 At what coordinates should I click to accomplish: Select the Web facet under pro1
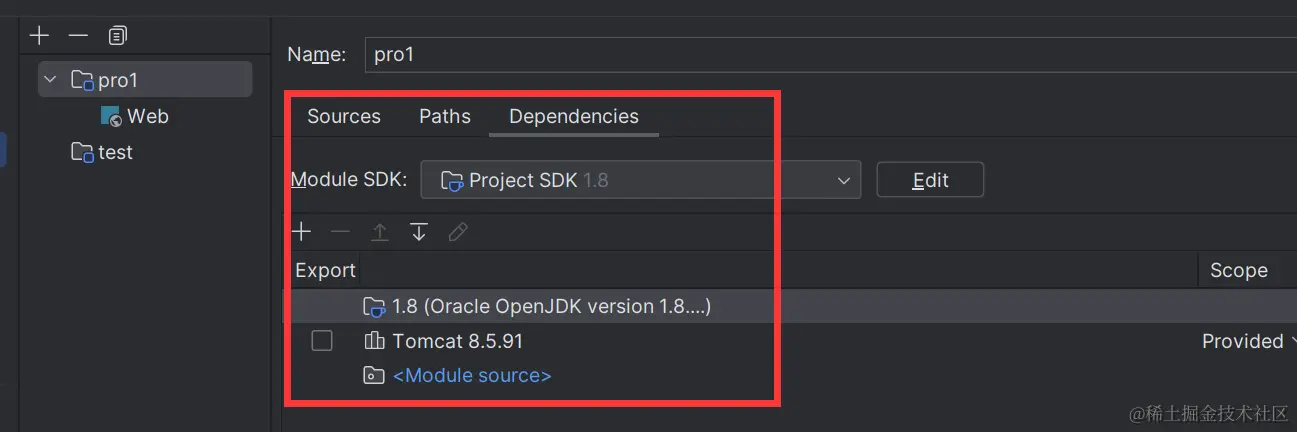tap(146, 116)
